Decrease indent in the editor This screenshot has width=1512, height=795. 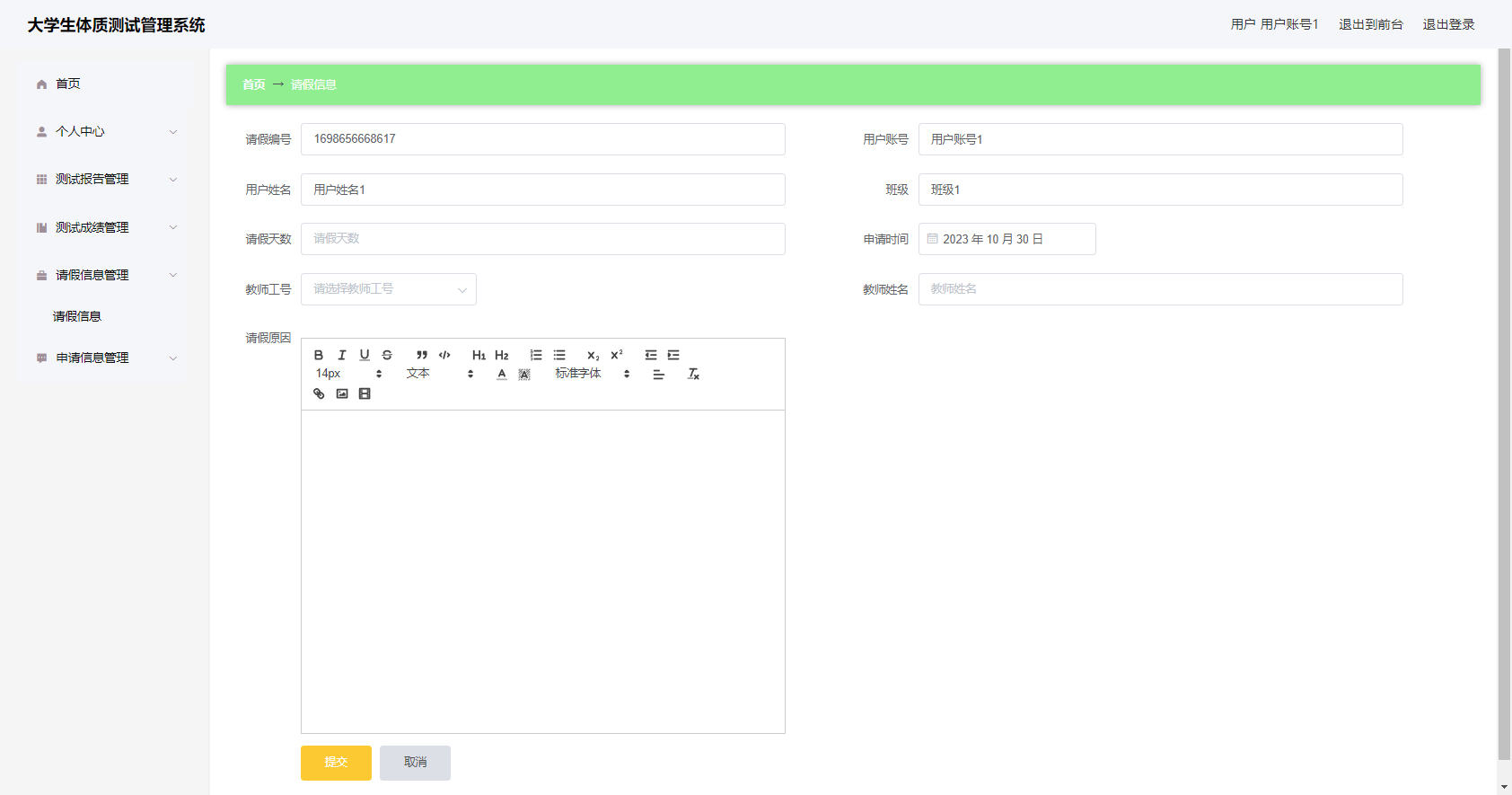point(651,355)
